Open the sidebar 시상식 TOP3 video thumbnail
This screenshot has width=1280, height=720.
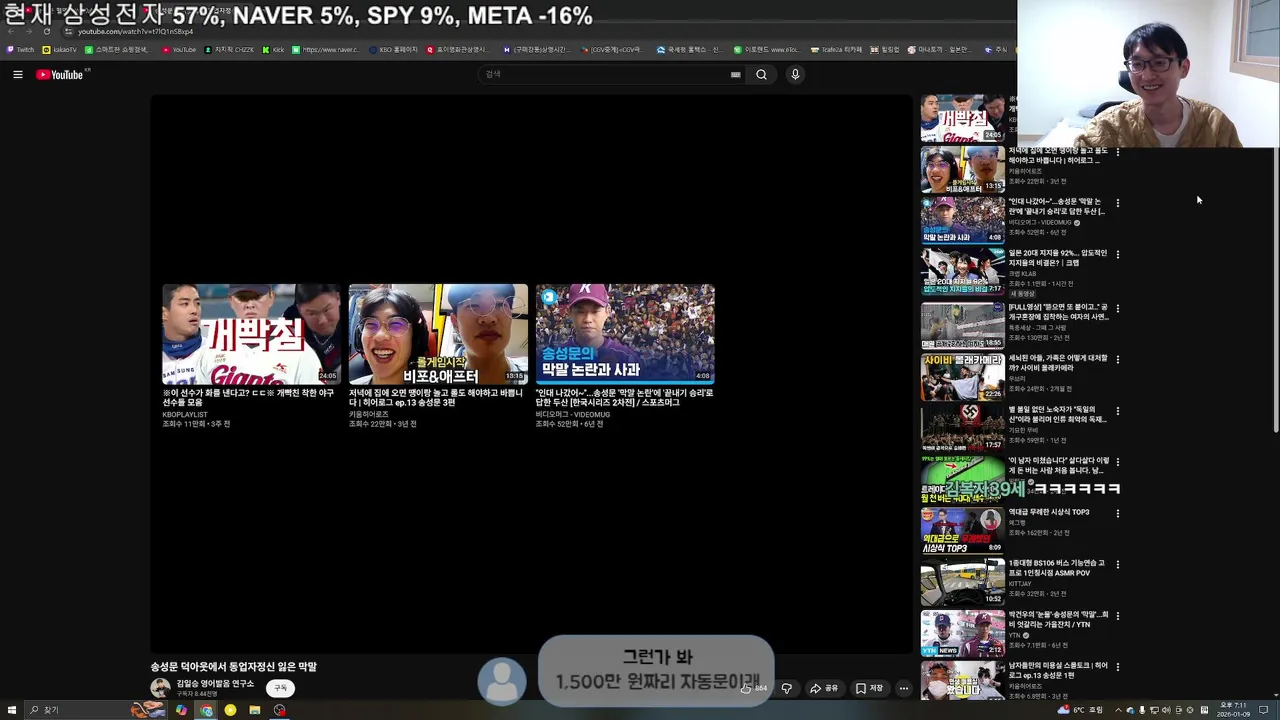962,531
